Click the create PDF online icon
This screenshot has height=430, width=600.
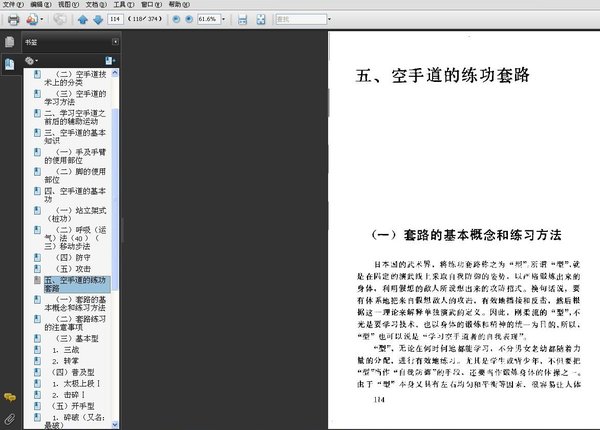click(32, 19)
